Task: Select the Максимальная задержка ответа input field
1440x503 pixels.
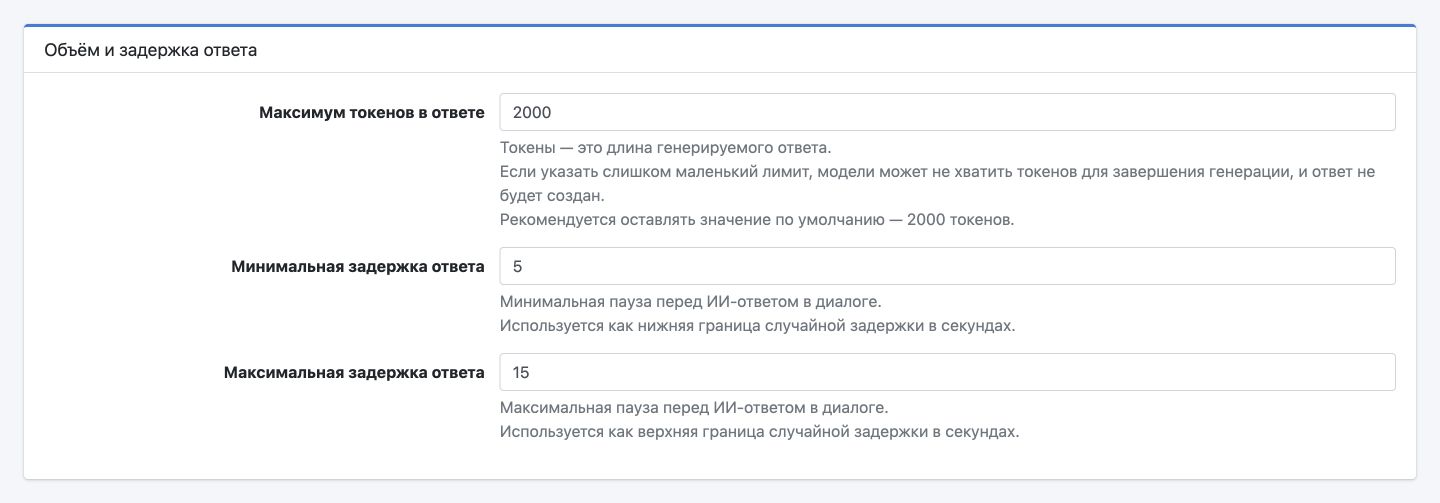Action: point(947,372)
